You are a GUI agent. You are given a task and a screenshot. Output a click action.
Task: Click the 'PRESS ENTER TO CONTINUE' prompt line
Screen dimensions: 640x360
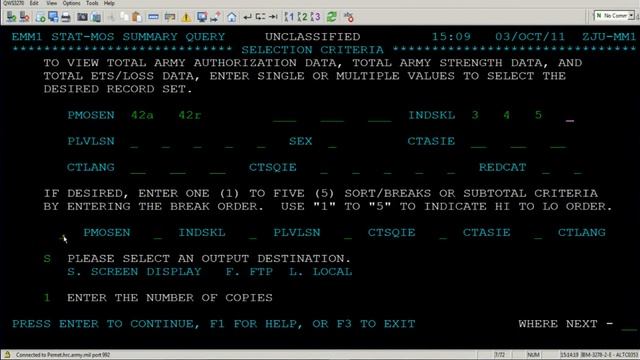pyautogui.click(x=213, y=324)
